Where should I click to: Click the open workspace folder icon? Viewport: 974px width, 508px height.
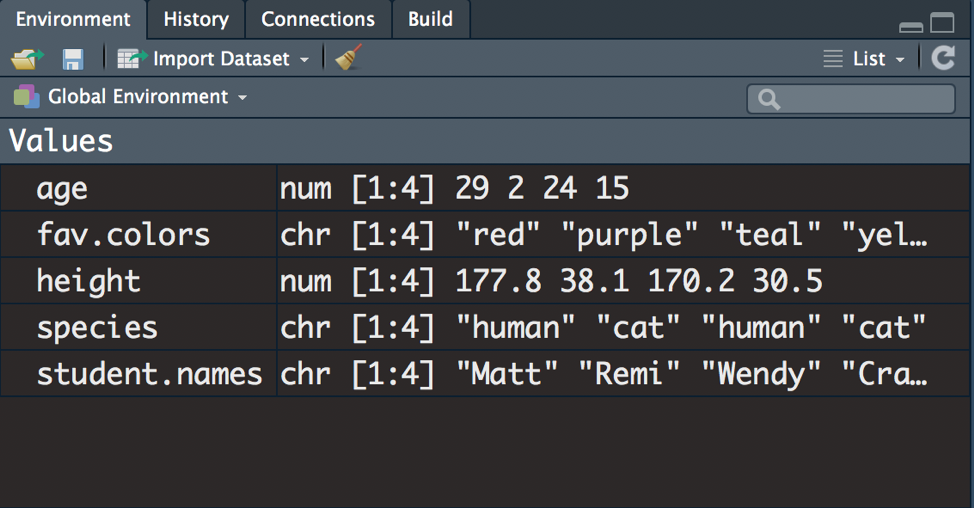point(26,59)
